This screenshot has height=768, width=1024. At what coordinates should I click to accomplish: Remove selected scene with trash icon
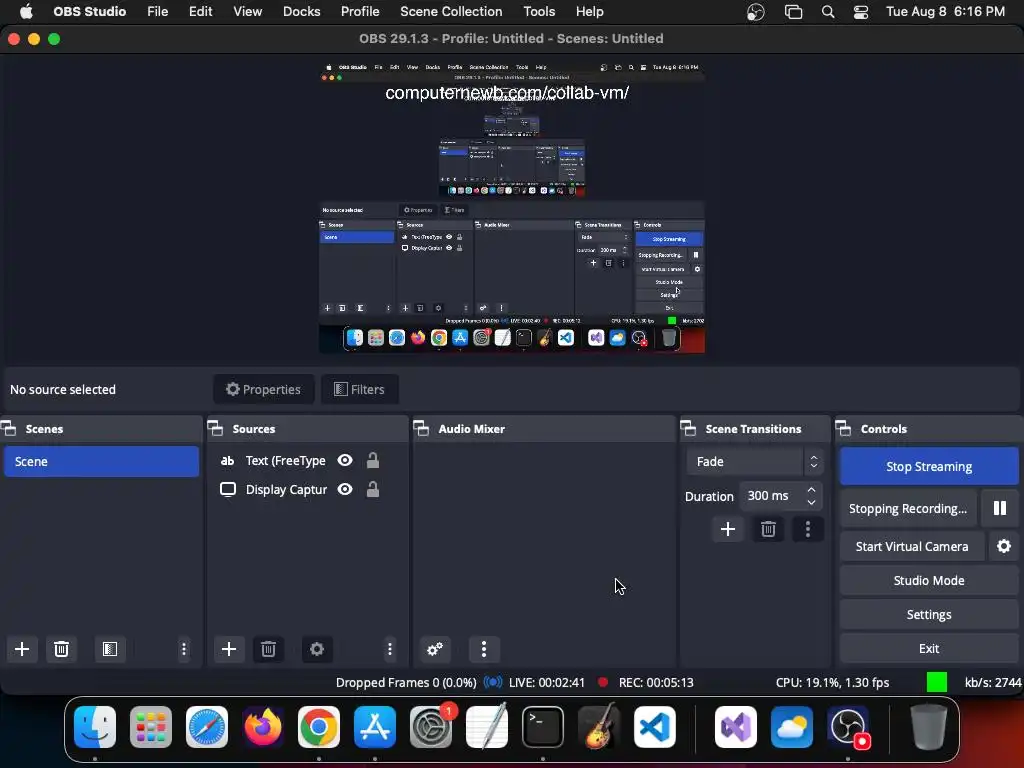tap(61, 649)
